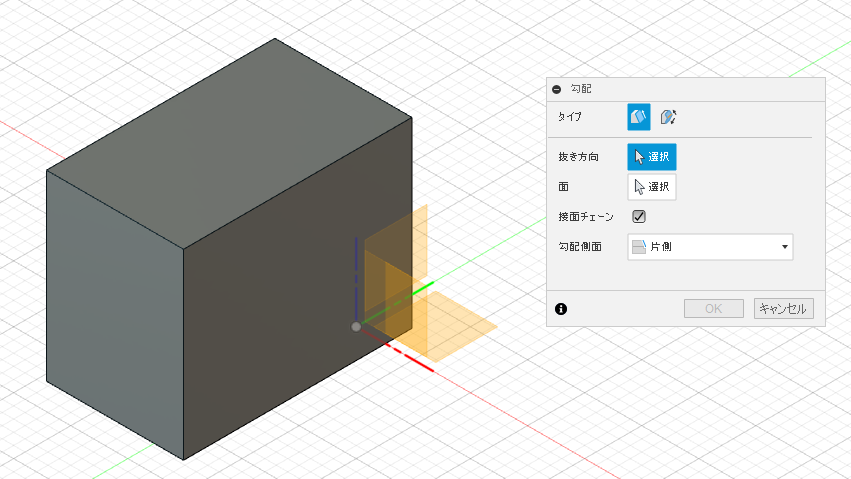851x479 pixels.
Task: Open the 勾配側面 片側 dropdown
Action: (x=710, y=247)
